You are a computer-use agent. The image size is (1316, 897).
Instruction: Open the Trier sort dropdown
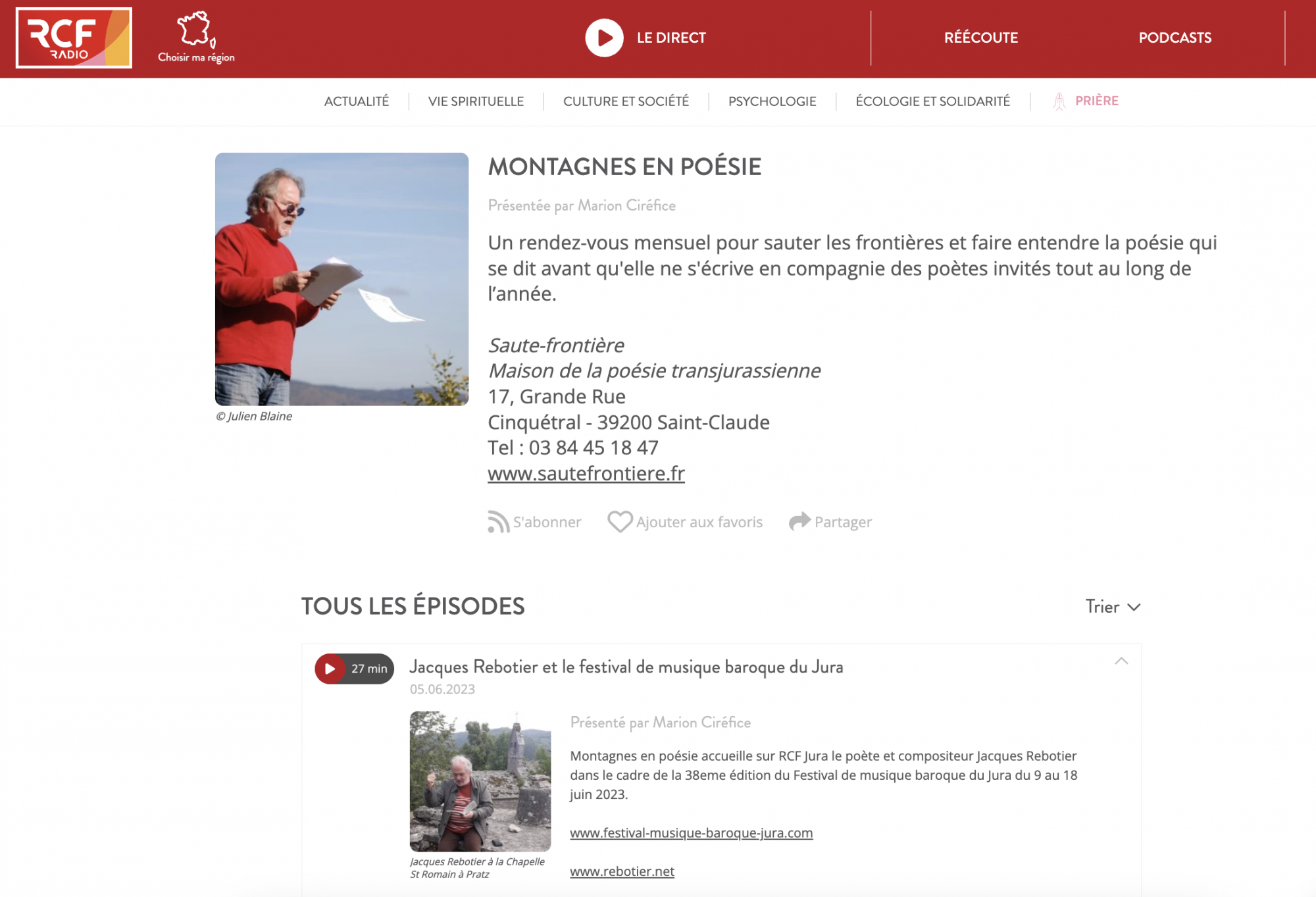(1113, 607)
